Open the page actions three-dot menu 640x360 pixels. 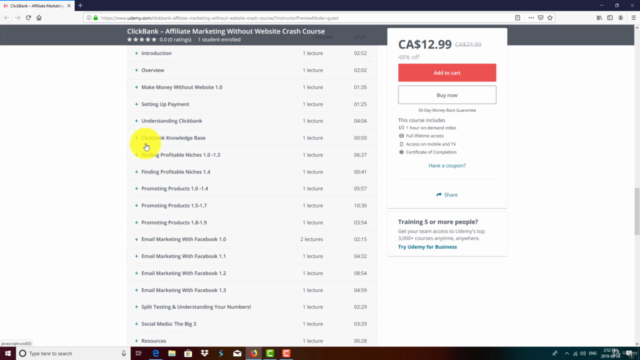point(531,18)
